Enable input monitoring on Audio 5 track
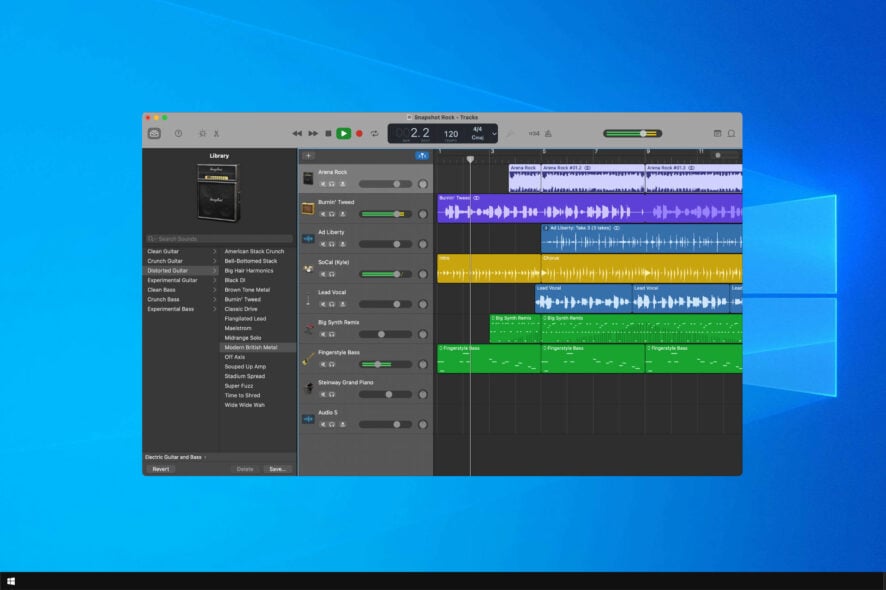Image resolution: width=886 pixels, height=590 pixels. coord(342,424)
